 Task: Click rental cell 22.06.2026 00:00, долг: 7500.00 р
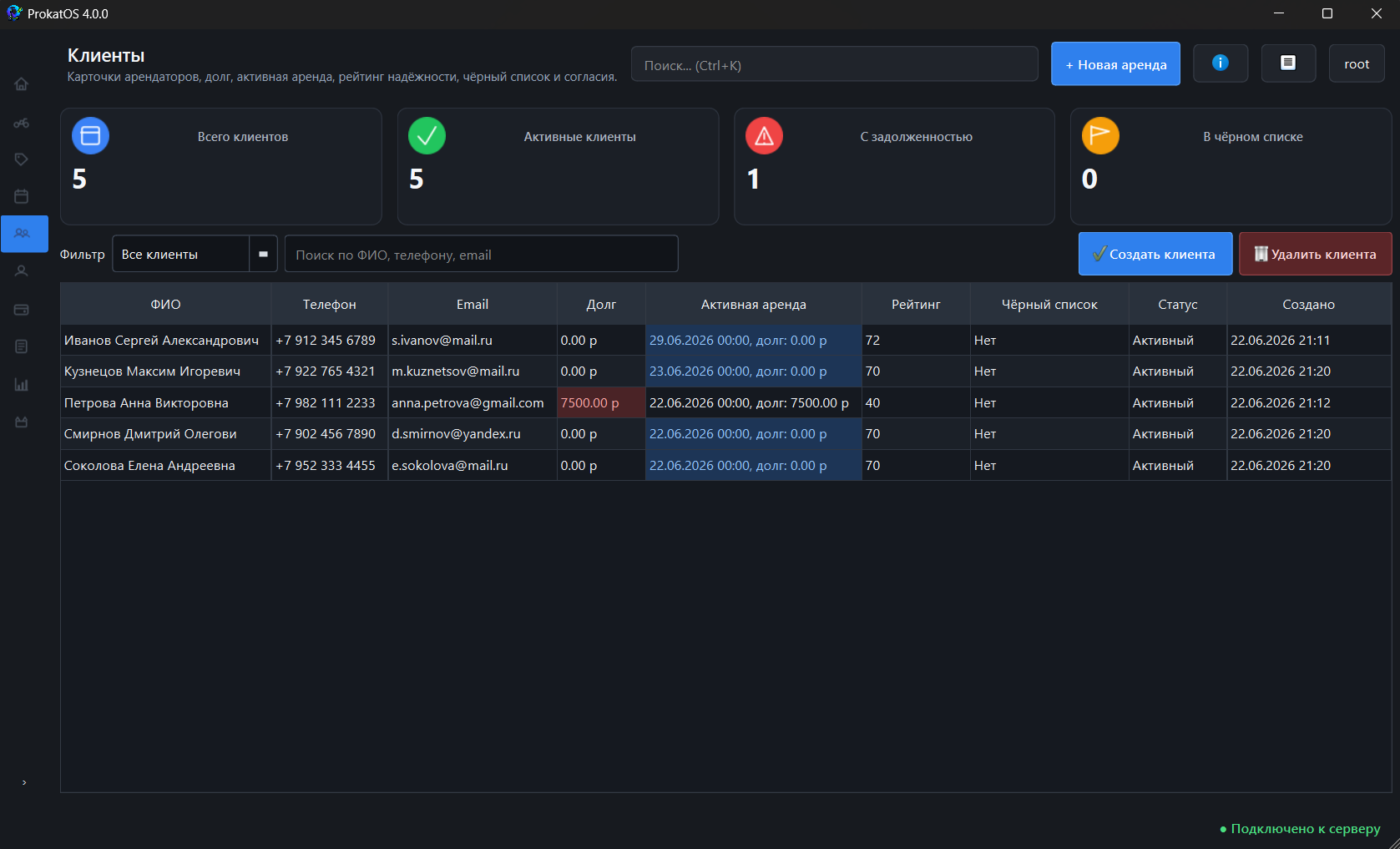pyautogui.click(x=753, y=403)
